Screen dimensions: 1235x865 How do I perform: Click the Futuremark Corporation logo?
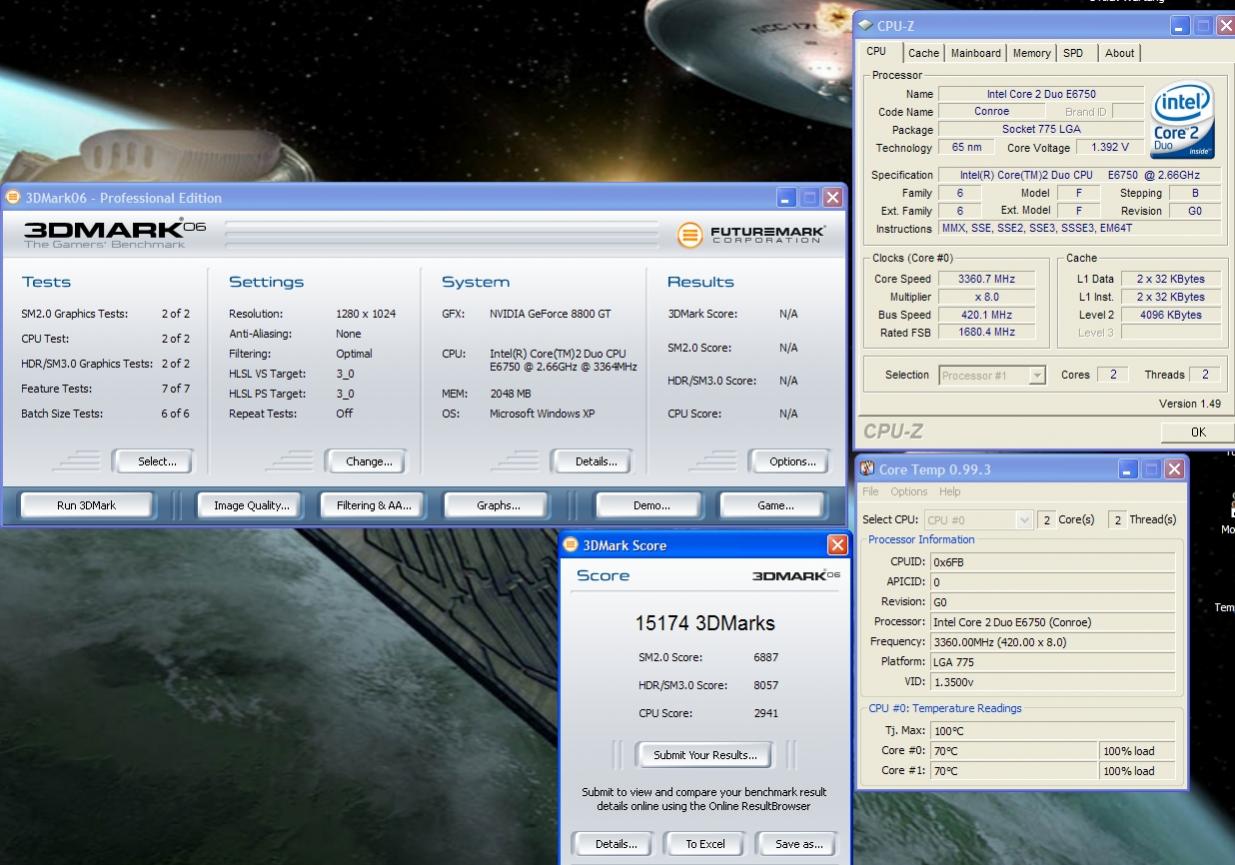click(x=752, y=235)
